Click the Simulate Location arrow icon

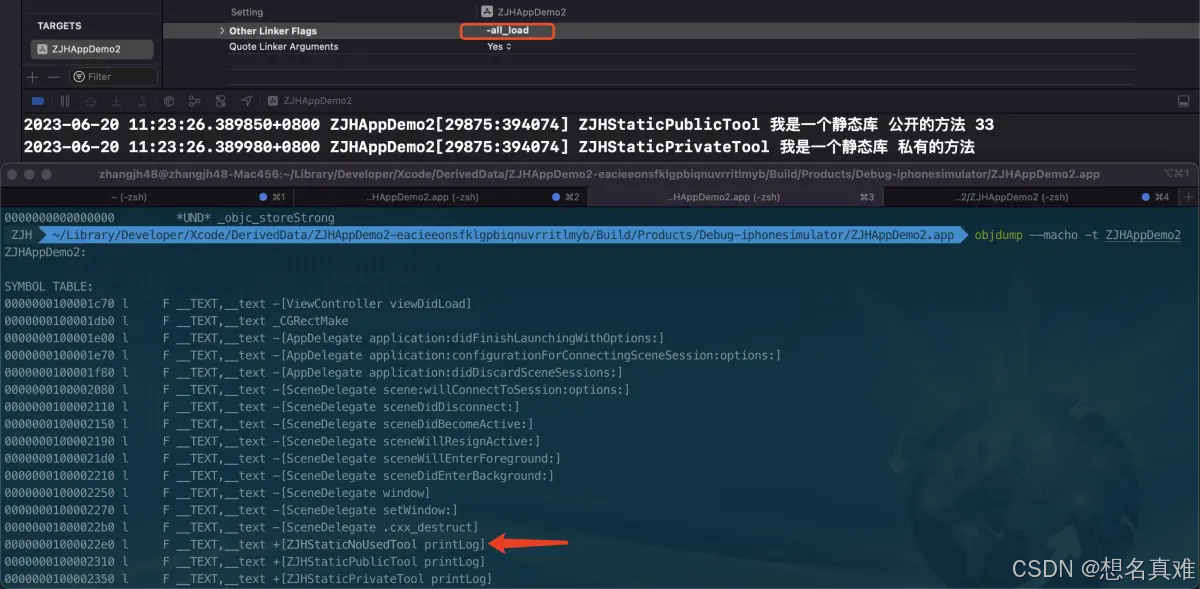(247, 100)
